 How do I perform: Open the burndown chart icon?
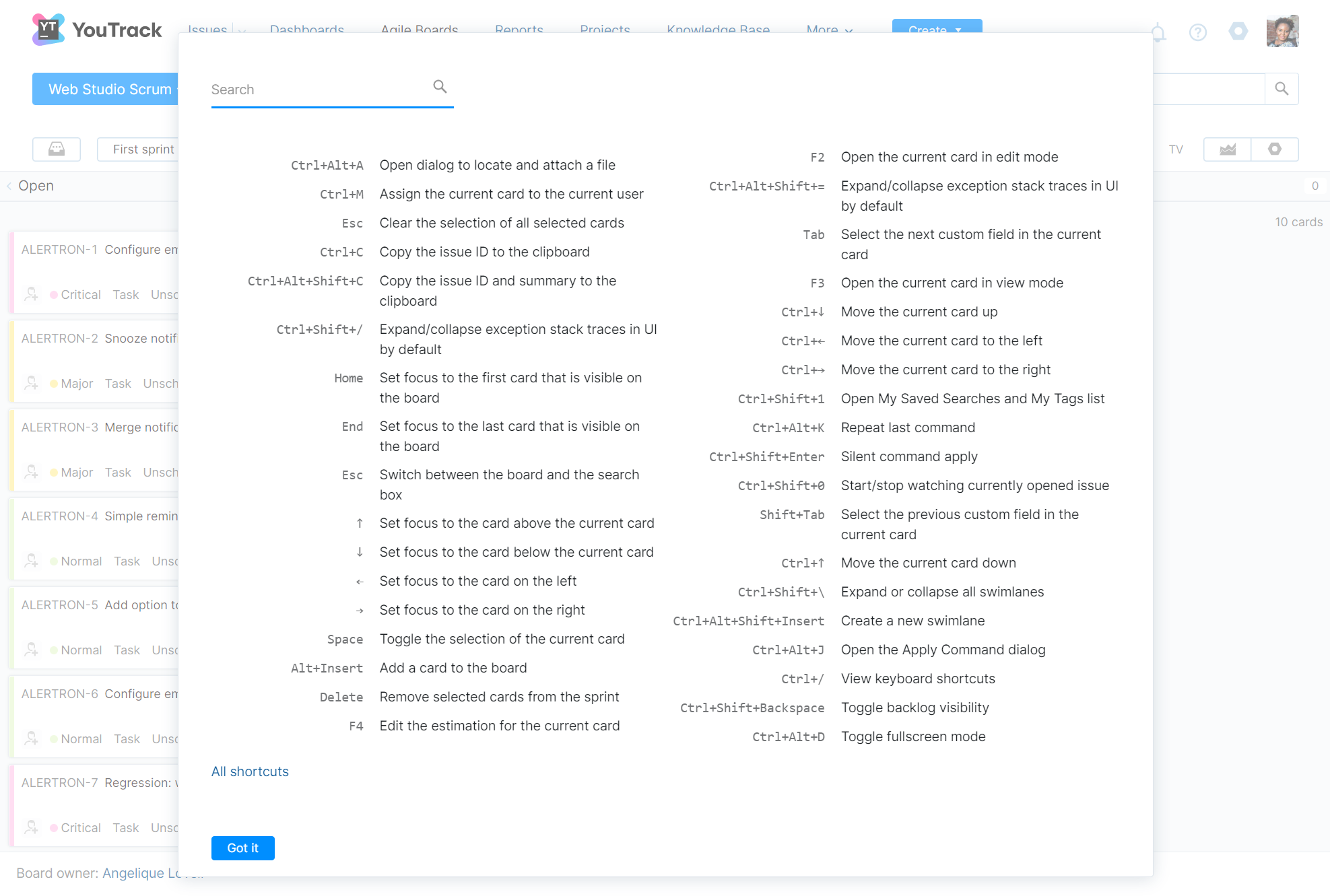pyautogui.click(x=1227, y=149)
